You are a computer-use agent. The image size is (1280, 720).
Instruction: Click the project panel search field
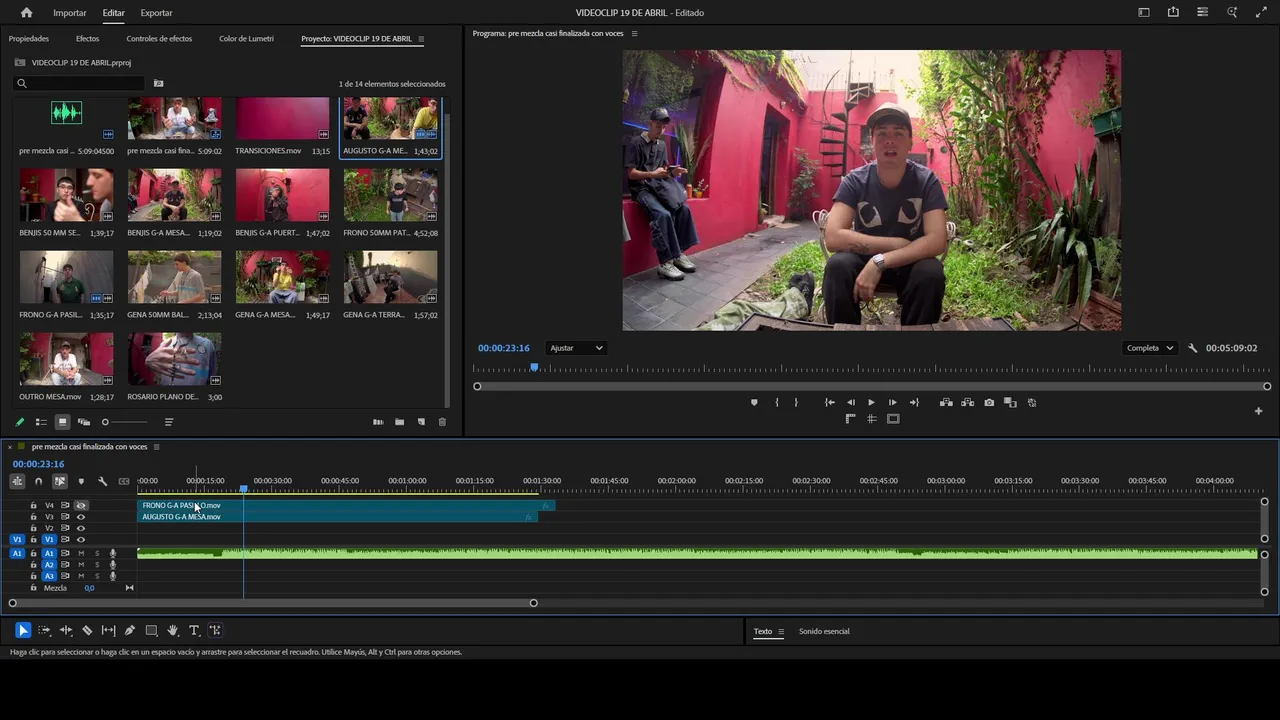click(80, 84)
